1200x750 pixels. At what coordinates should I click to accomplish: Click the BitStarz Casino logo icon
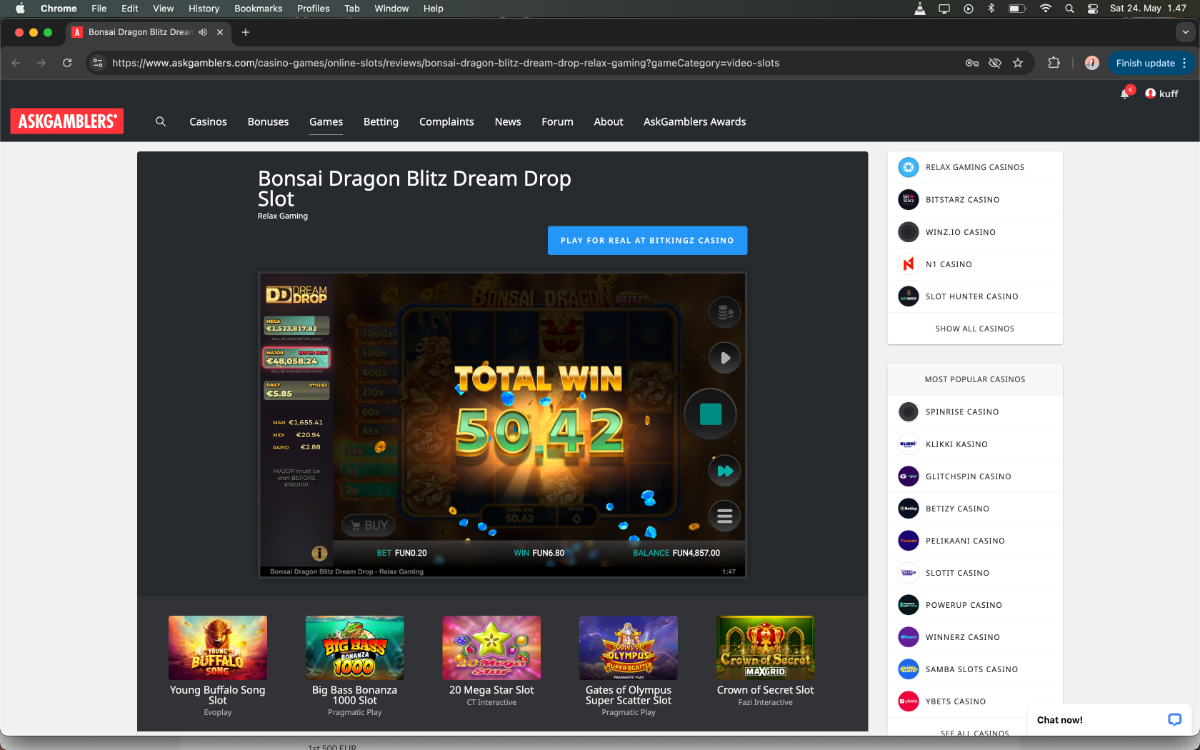tap(908, 200)
